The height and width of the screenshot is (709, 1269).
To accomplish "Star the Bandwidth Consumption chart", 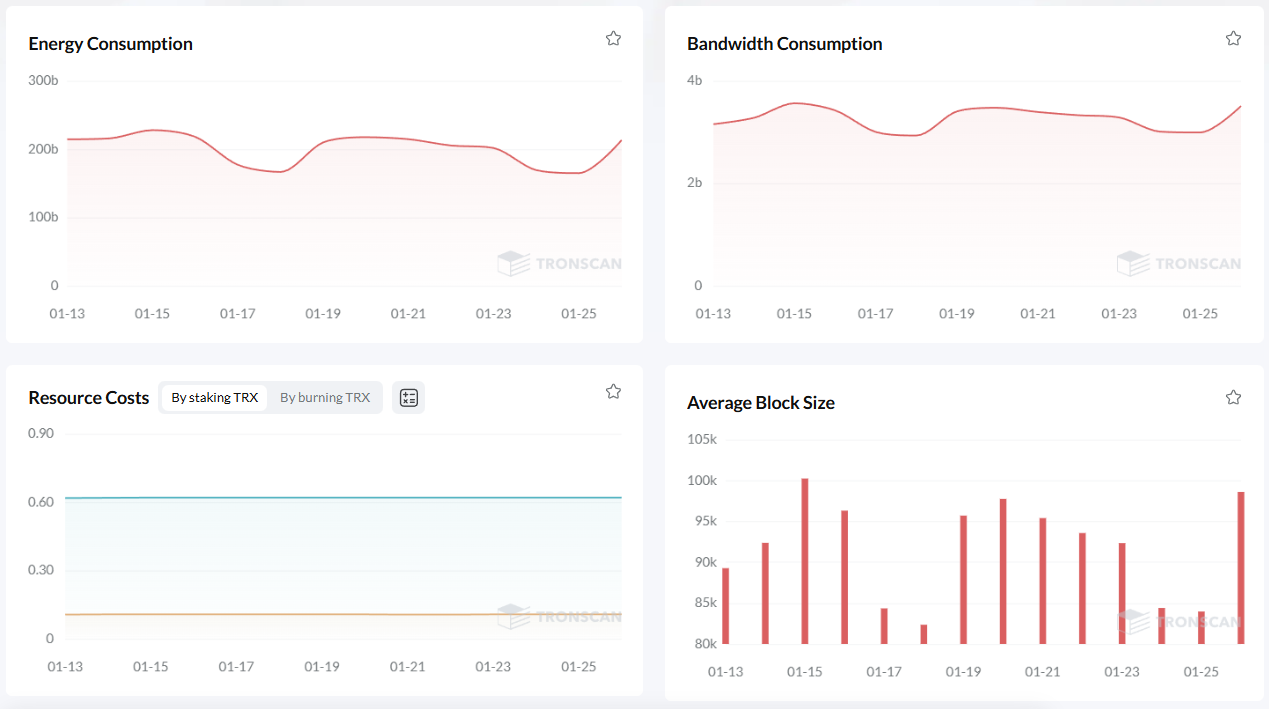I will (1233, 38).
